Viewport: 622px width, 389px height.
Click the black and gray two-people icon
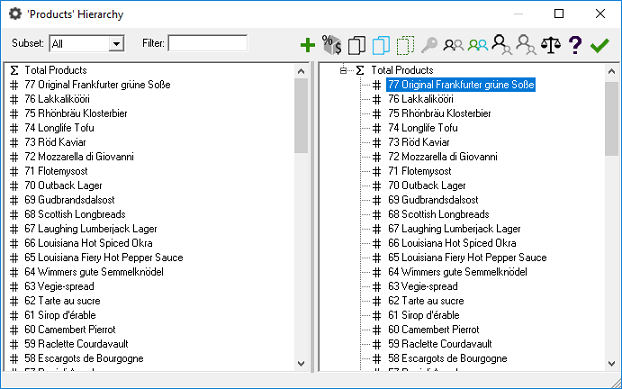point(453,45)
